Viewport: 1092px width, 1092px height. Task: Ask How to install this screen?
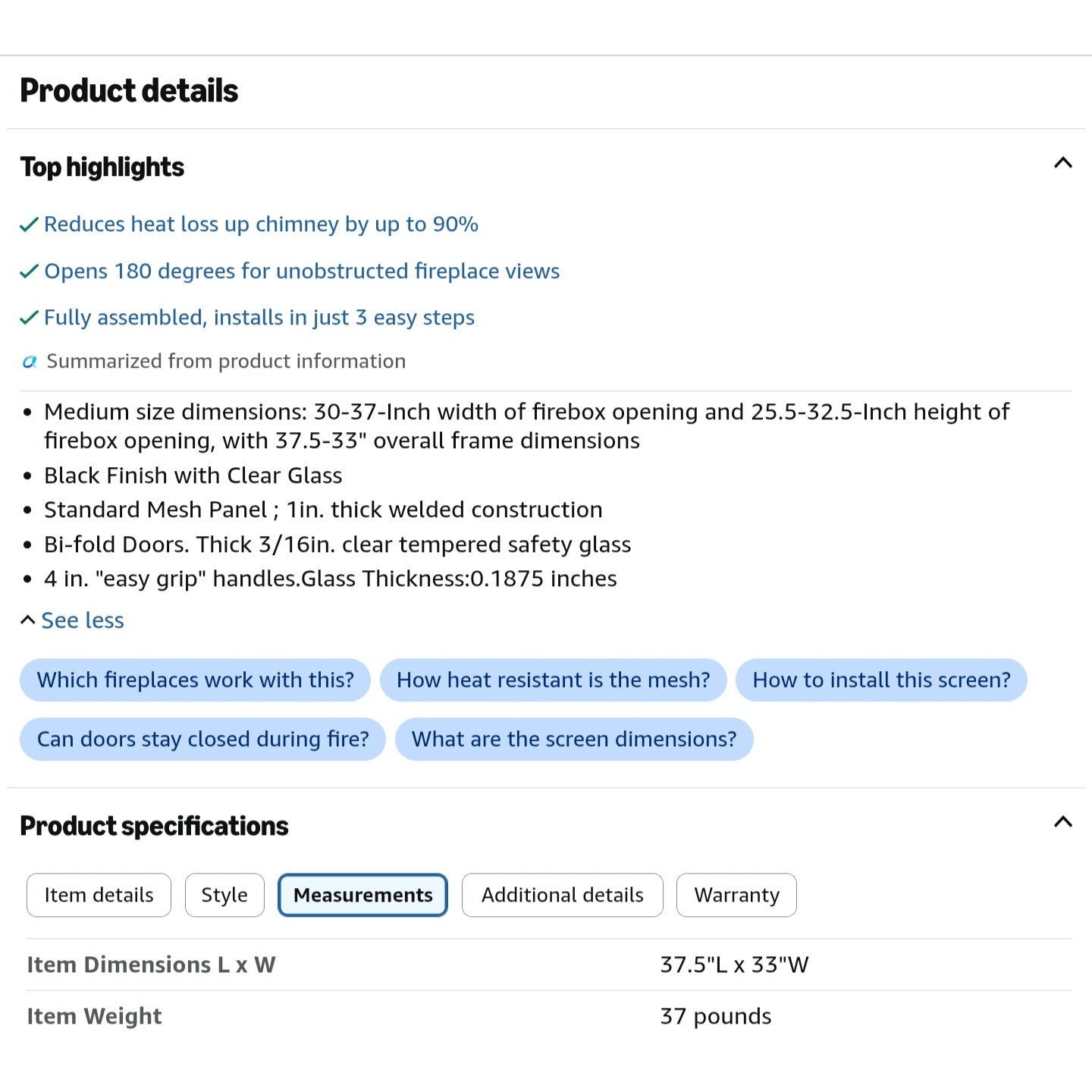(882, 680)
